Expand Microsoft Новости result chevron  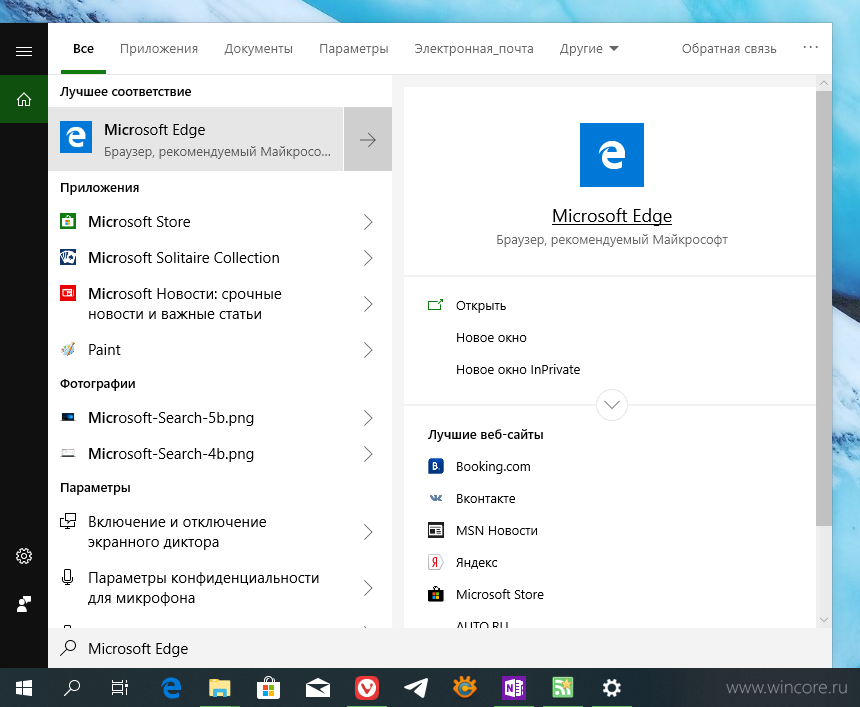368,304
